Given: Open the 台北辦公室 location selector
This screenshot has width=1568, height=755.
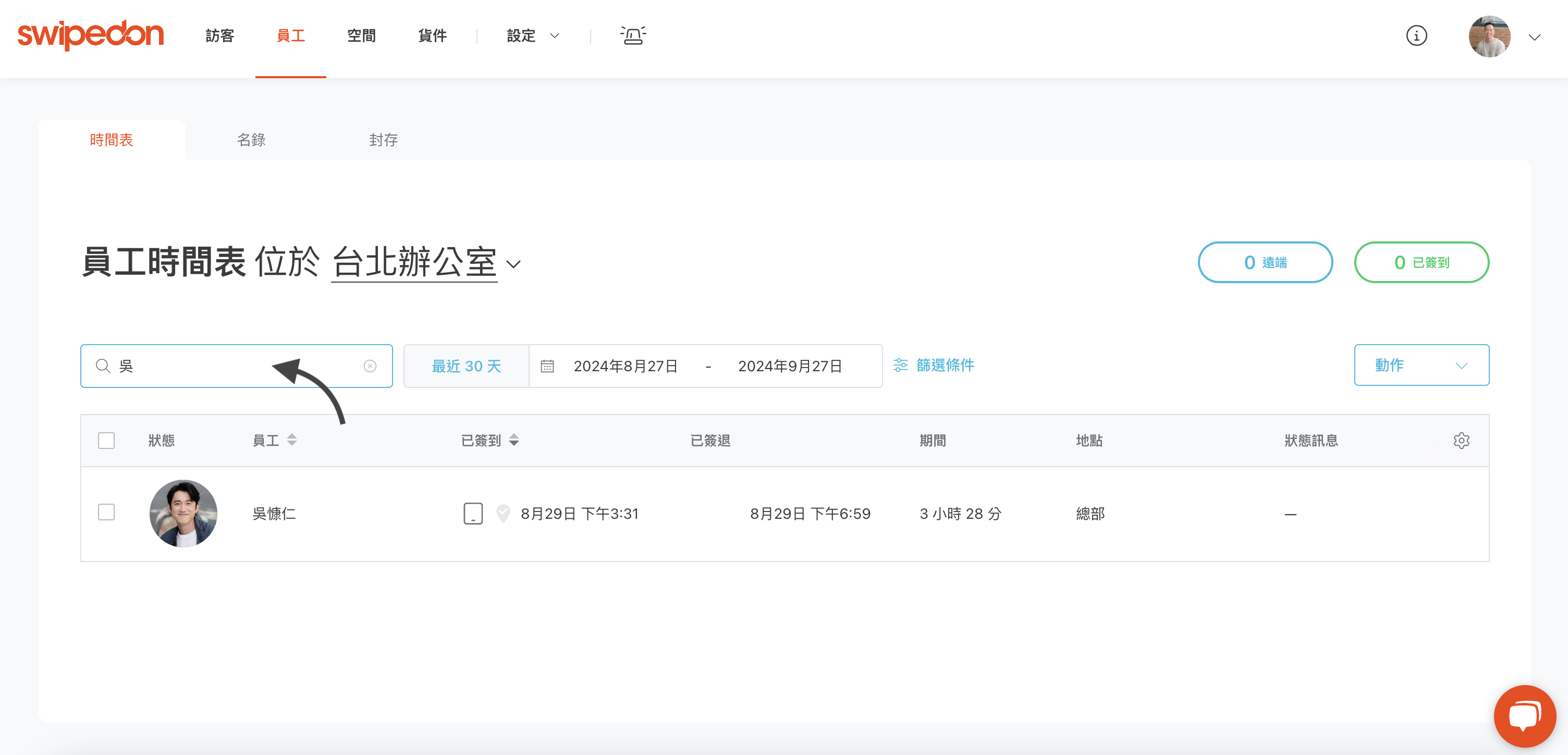Looking at the screenshot, I should [426, 263].
